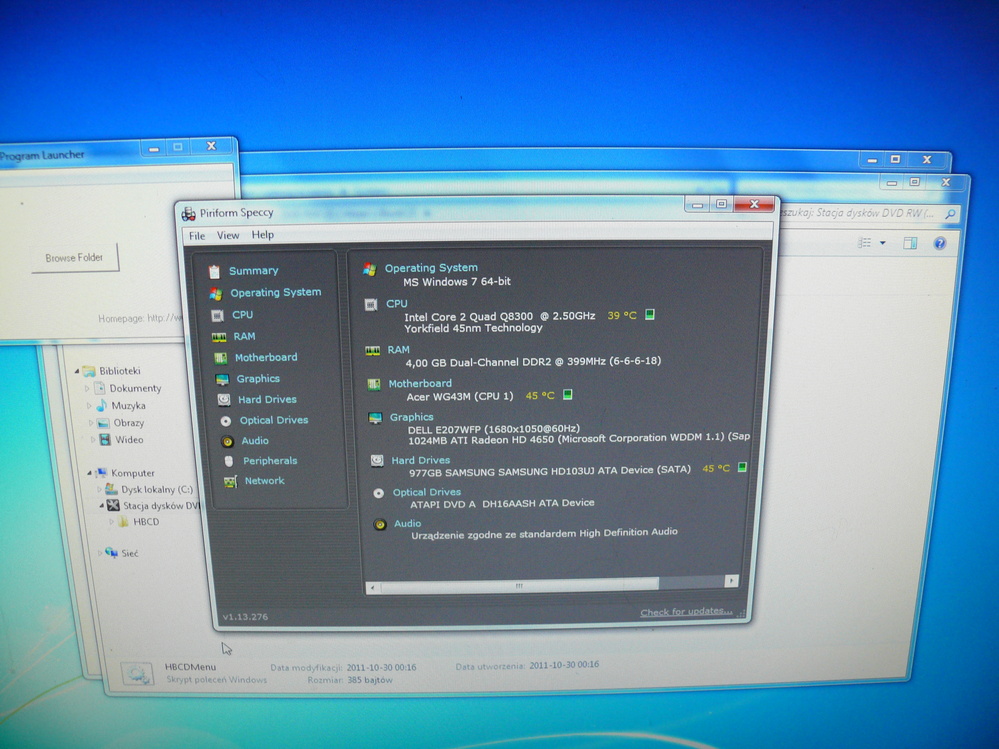Open the File menu in Speccy
Viewport: 999px width, 749px height.
(197, 236)
